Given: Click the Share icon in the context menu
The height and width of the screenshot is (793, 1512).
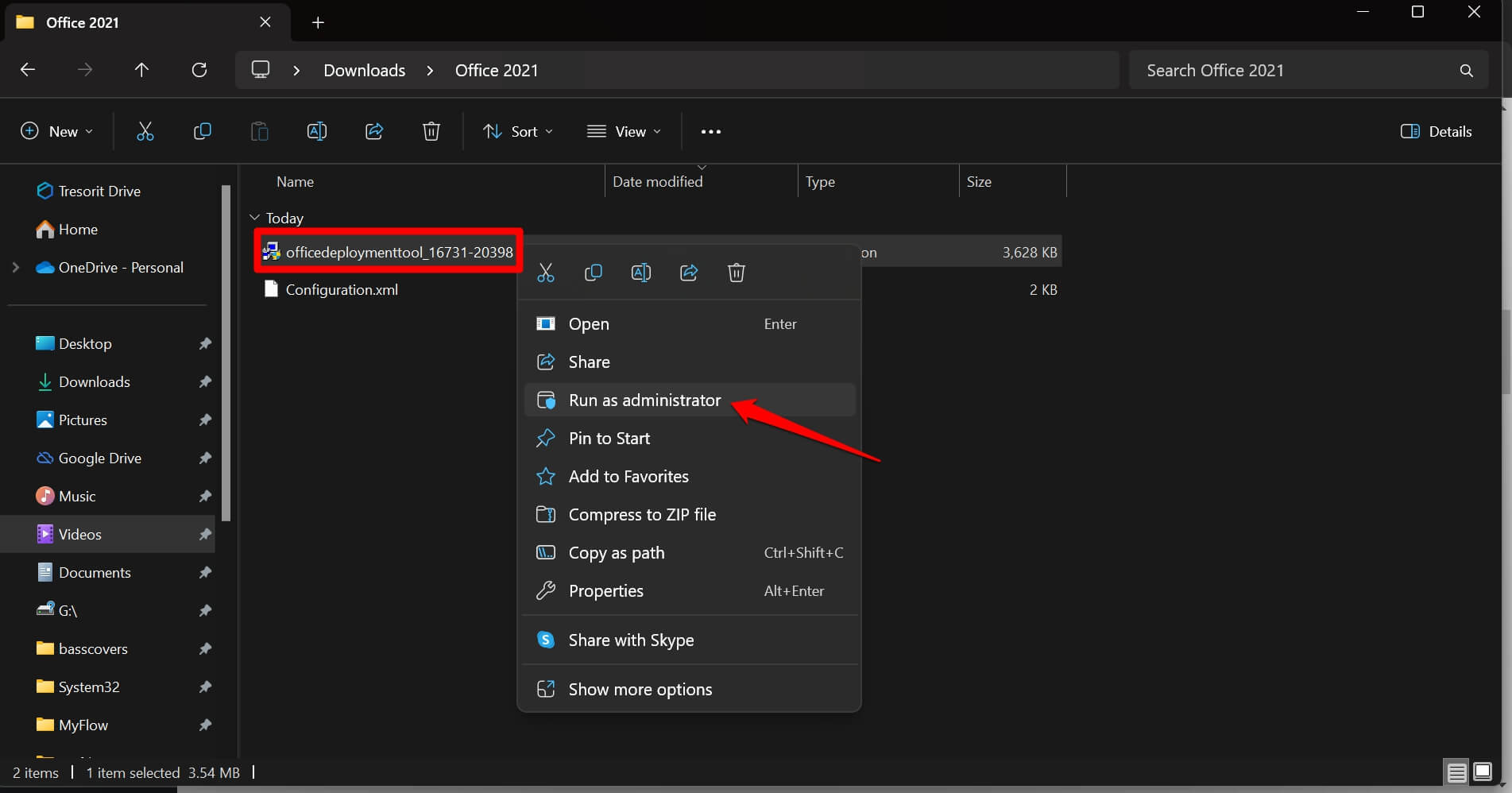Looking at the screenshot, I should [x=689, y=273].
